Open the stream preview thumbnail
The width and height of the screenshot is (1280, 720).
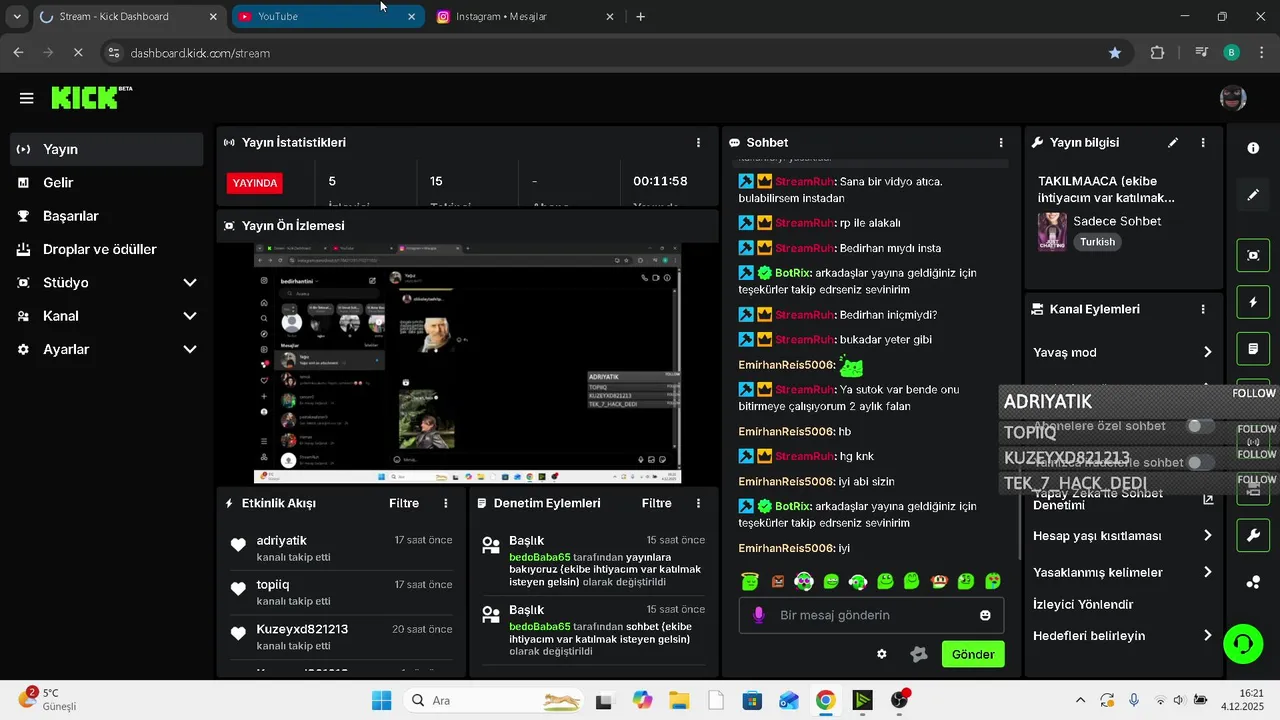(468, 364)
